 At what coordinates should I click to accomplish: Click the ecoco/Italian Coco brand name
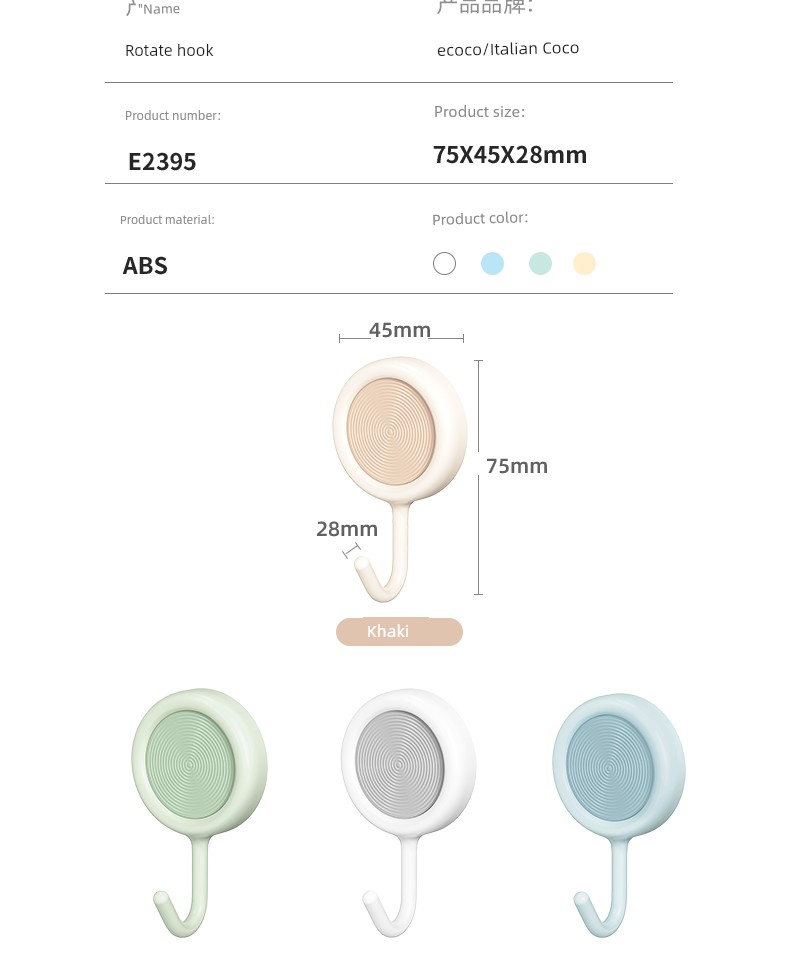point(508,48)
